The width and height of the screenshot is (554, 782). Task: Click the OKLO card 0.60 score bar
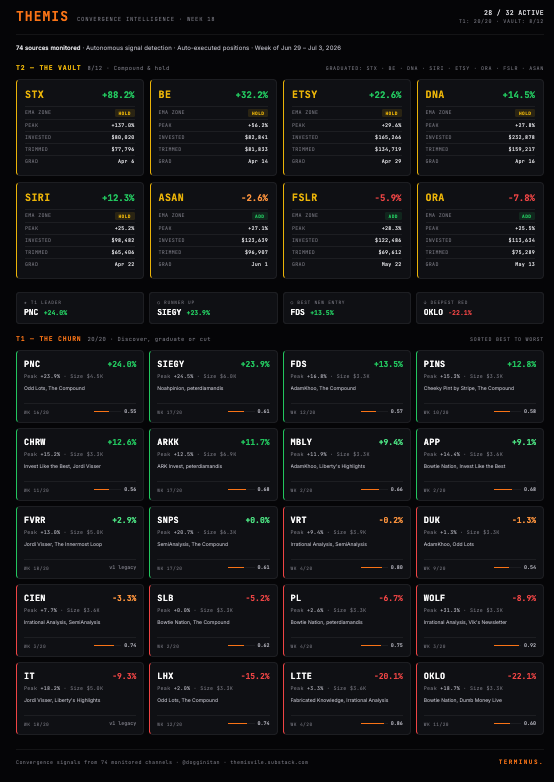[507, 723]
